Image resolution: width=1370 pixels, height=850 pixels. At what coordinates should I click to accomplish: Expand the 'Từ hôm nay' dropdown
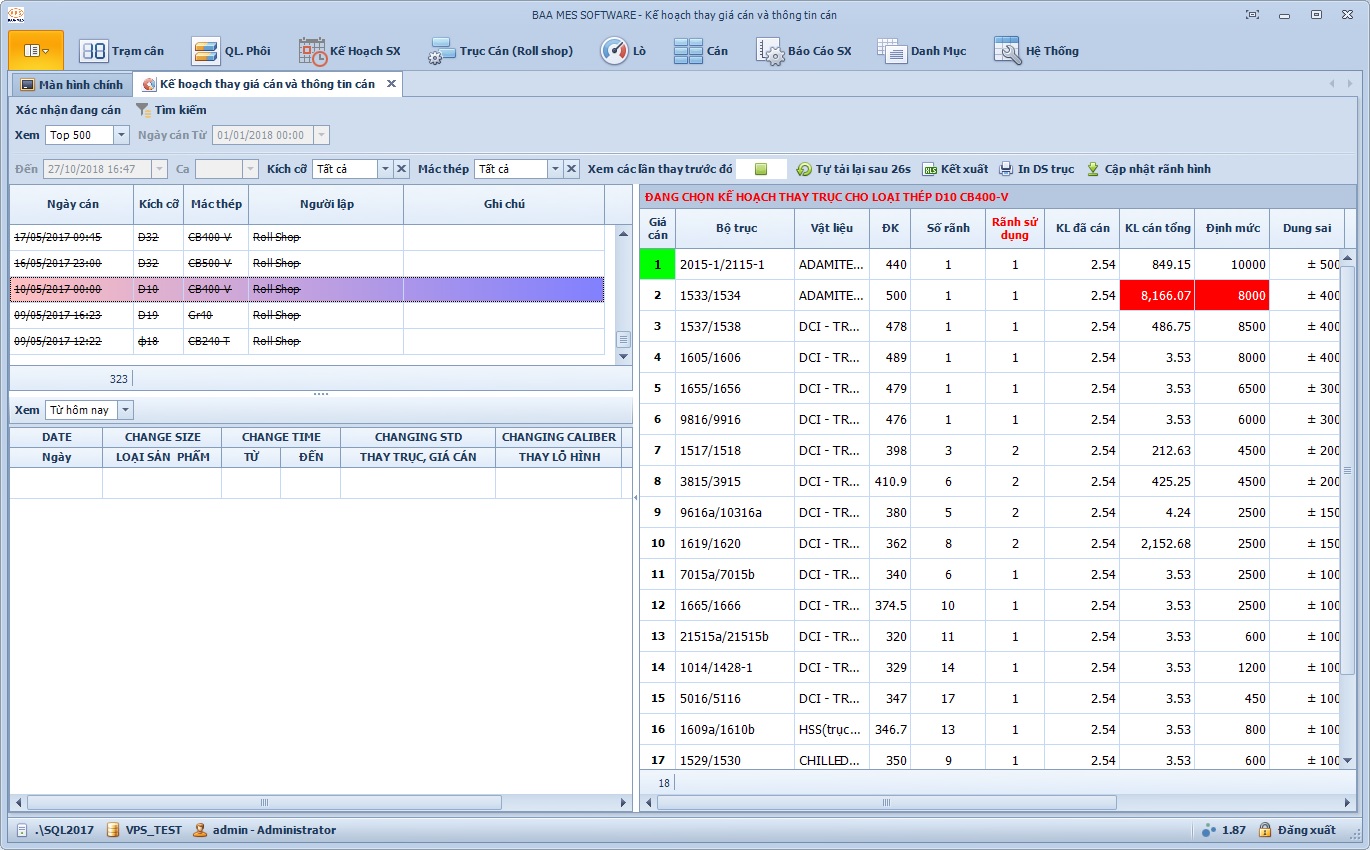(125, 410)
